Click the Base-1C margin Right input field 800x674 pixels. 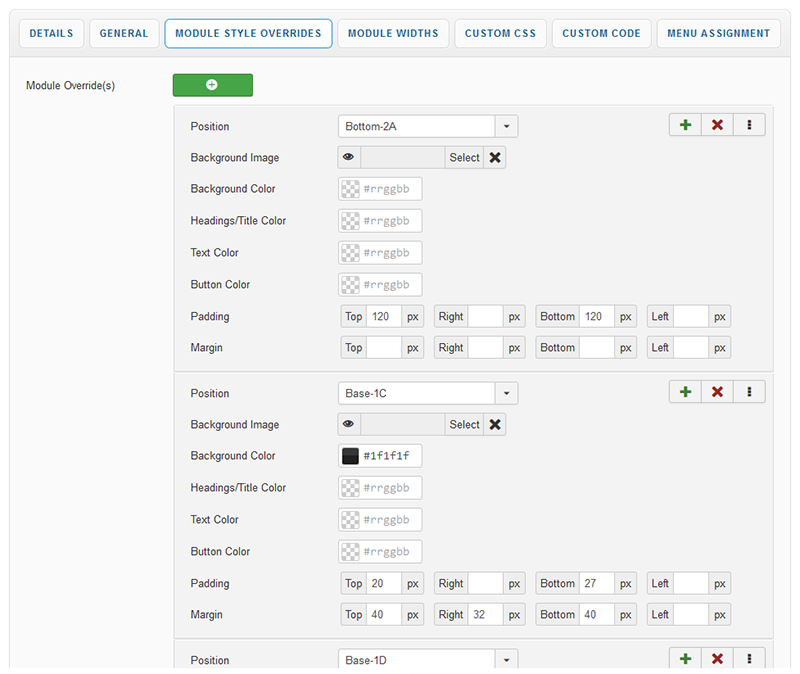[x=485, y=614]
